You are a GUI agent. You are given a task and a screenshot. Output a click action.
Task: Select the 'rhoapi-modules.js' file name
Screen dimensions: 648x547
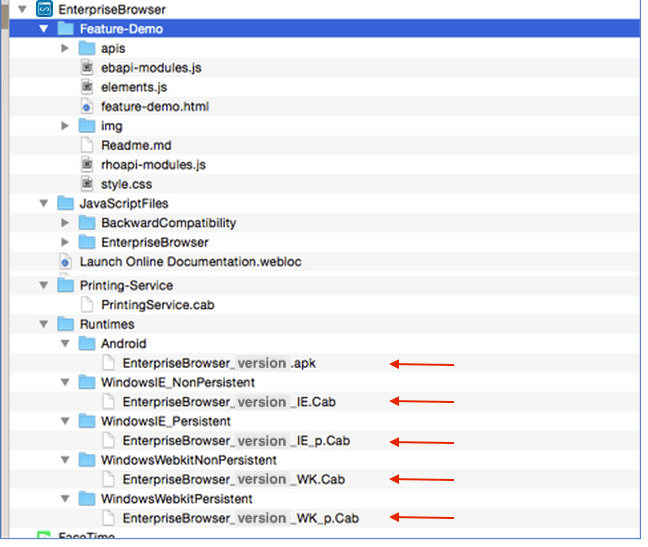pyautogui.click(x=153, y=165)
